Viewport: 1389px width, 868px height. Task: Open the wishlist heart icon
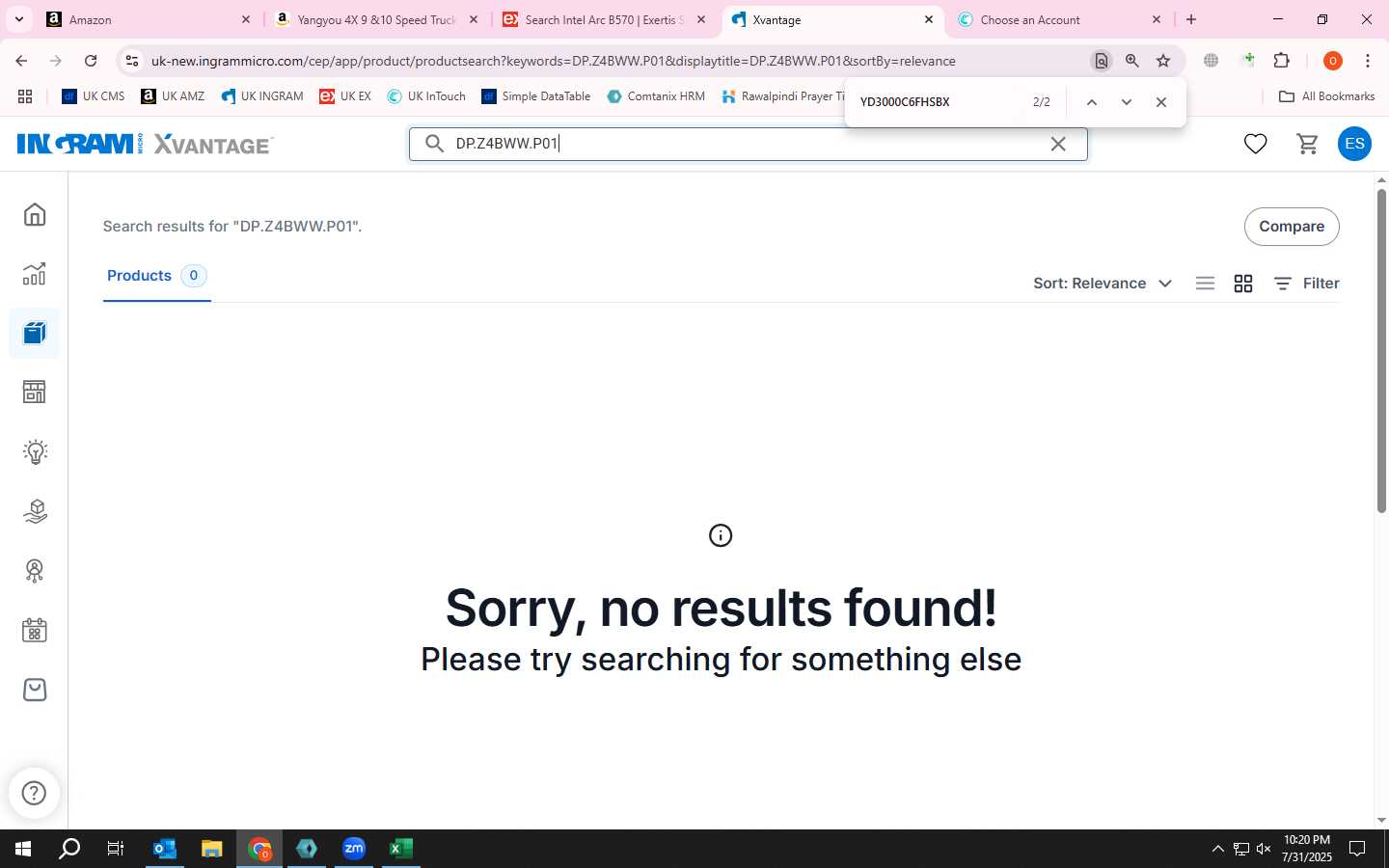point(1255,144)
